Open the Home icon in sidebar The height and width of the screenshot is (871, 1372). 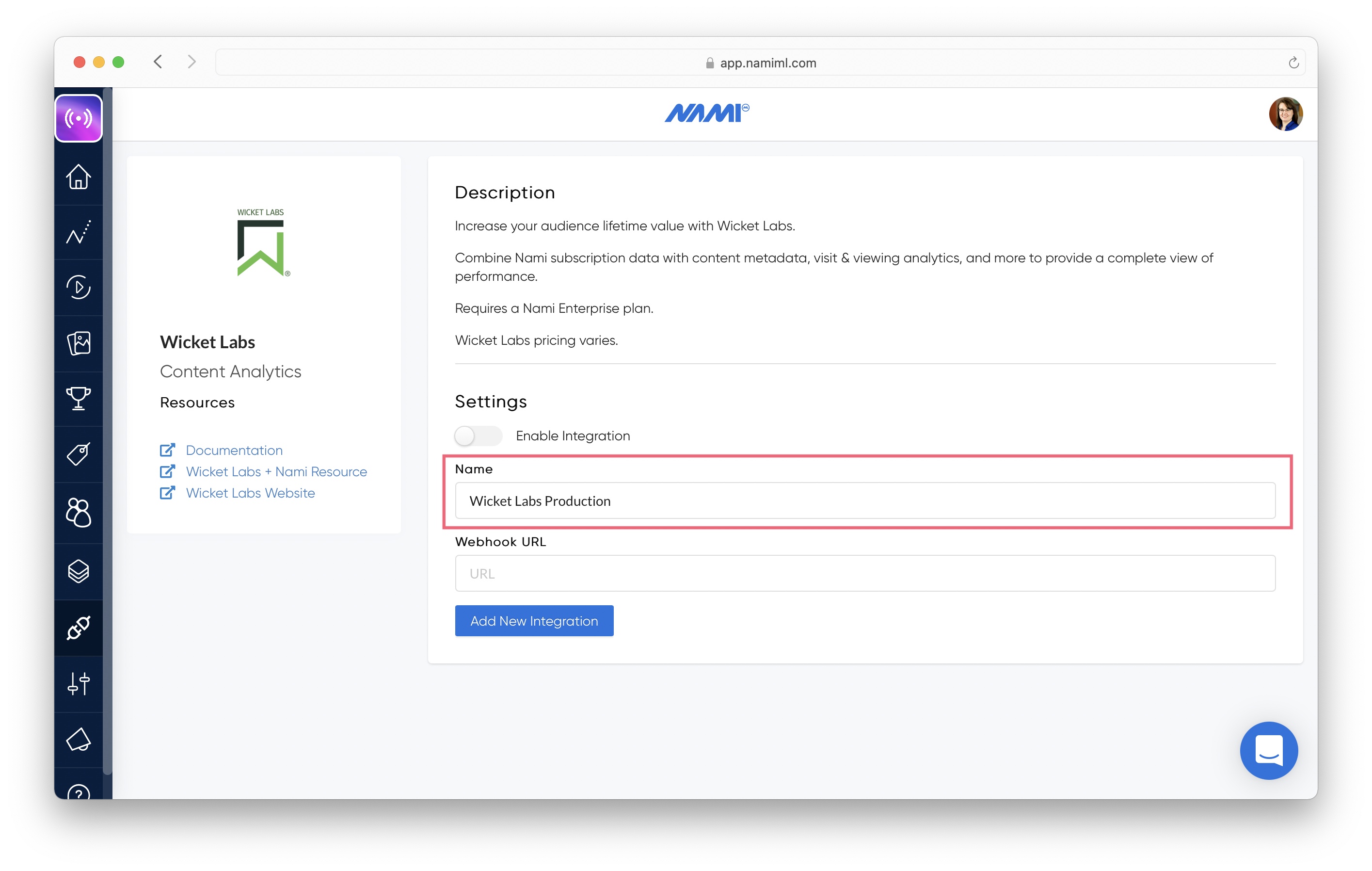(79, 176)
